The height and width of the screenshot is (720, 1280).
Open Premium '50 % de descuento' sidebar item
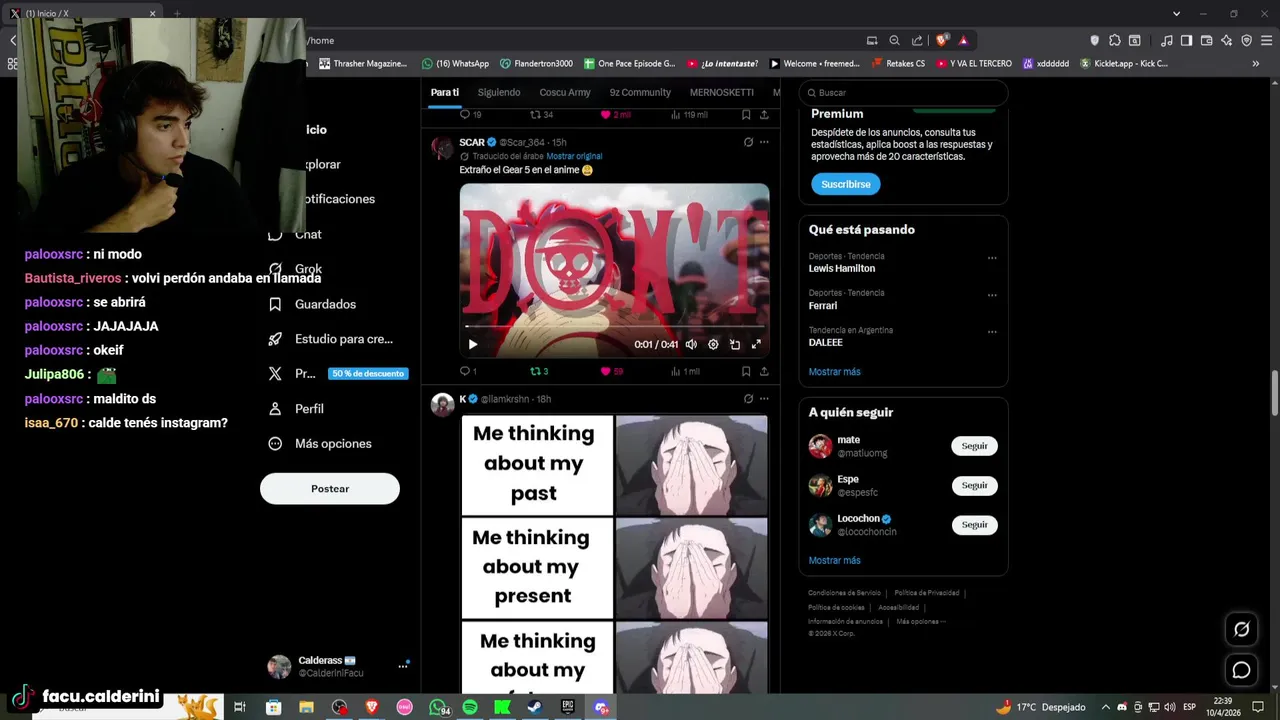click(x=337, y=373)
